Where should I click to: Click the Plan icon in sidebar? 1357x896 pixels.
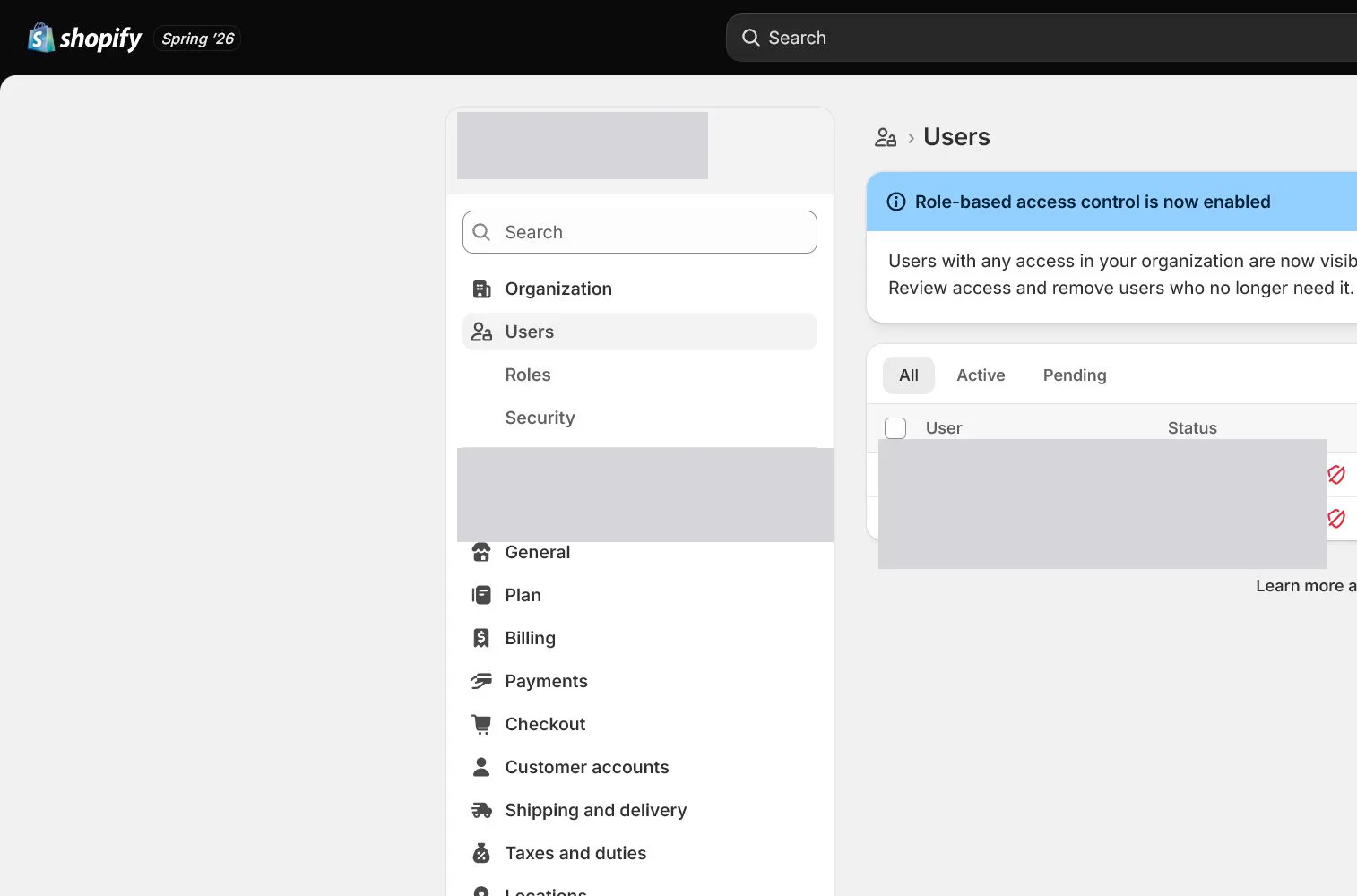point(481,595)
